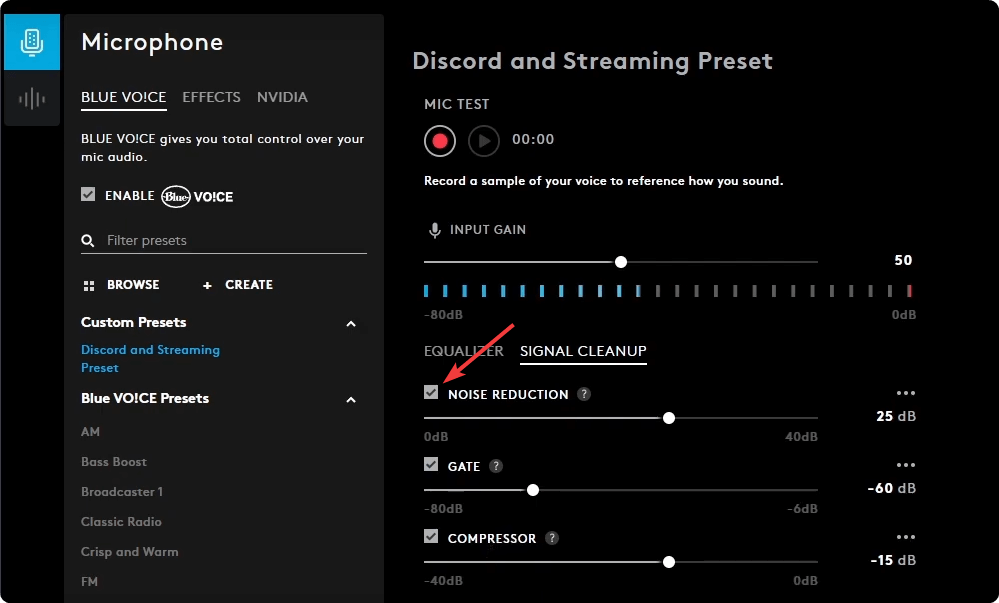The image size is (999, 603).
Task: Click the microphone icon beside Input Gain
Action: pyautogui.click(x=435, y=230)
